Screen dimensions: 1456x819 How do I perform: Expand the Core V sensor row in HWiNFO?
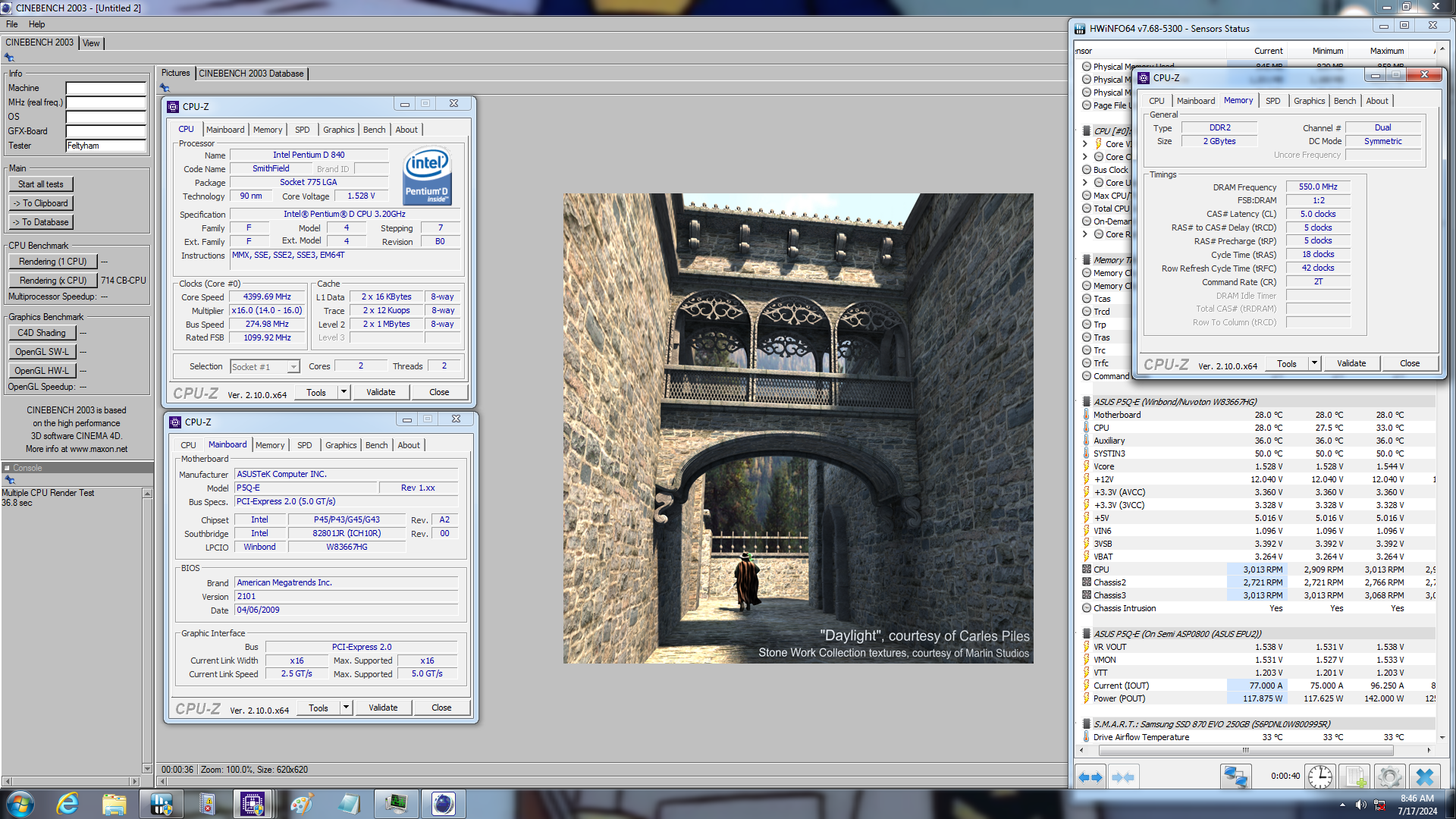(x=1084, y=144)
